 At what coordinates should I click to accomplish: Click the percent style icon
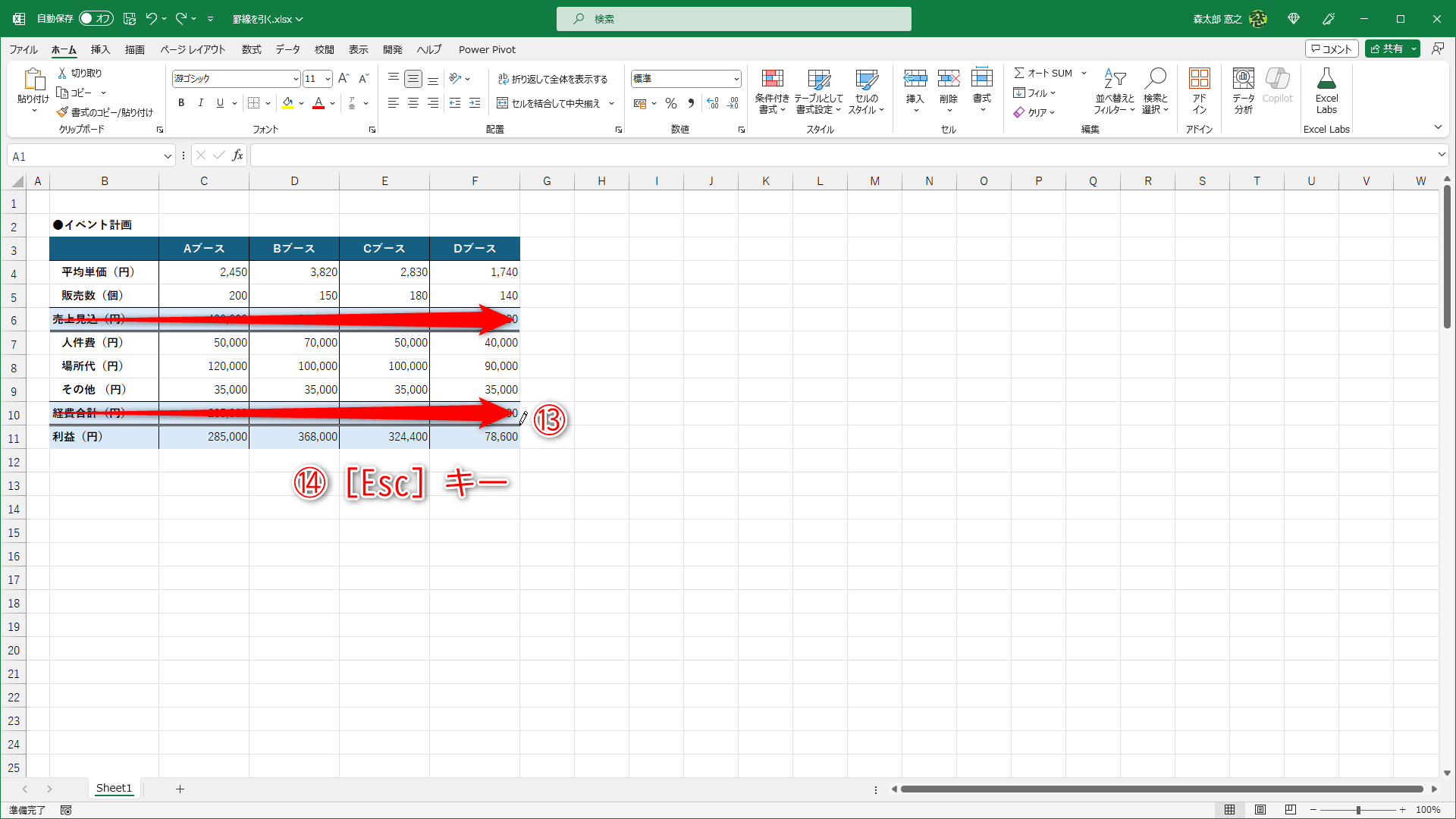[671, 103]
